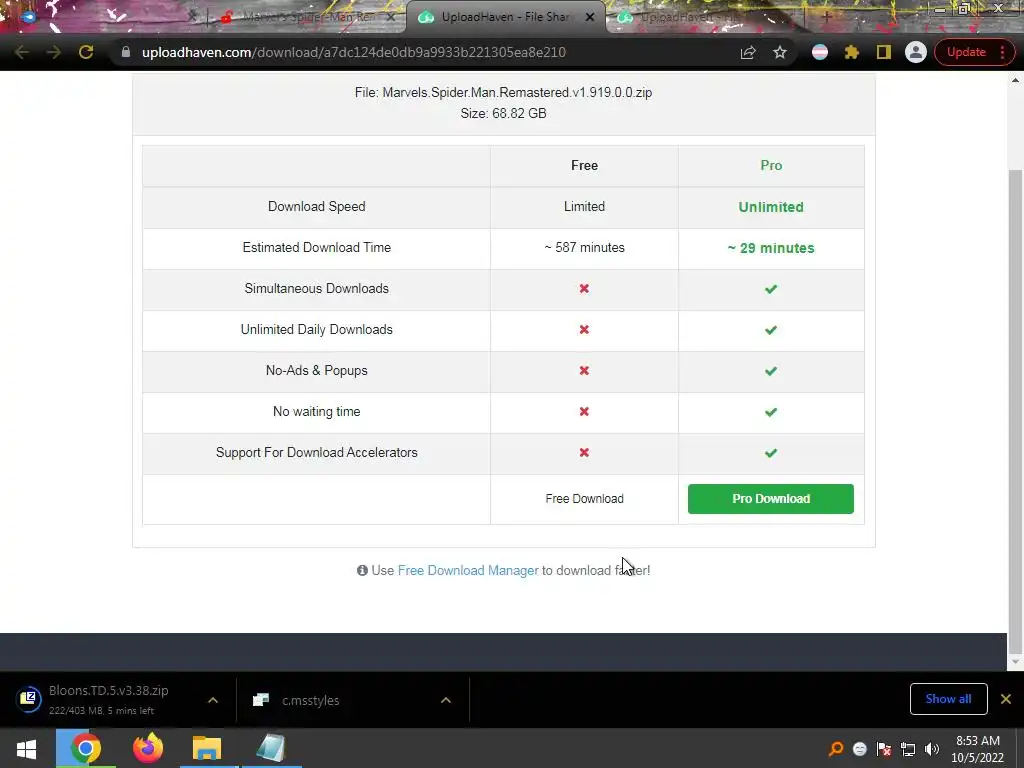
Task: Click the red X for Unlimited Daily Downloads
Action: 584,330
